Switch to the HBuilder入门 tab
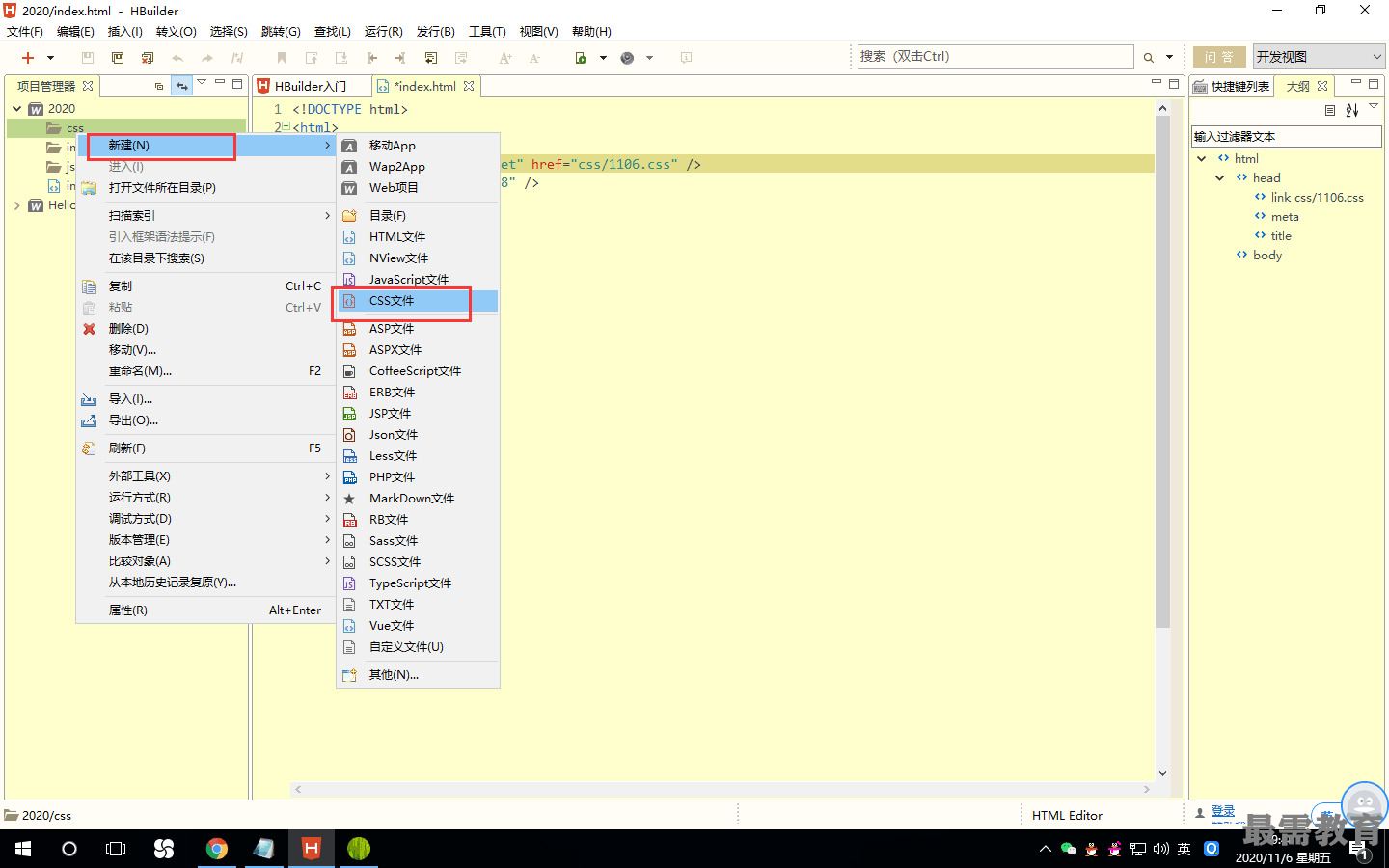 click(311, 86)
